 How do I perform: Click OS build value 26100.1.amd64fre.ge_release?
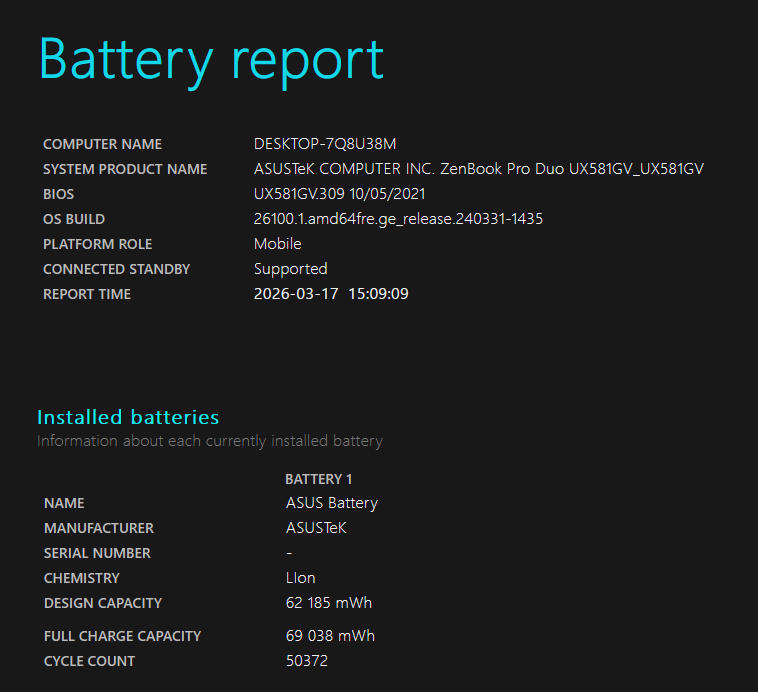coord(398,219)
